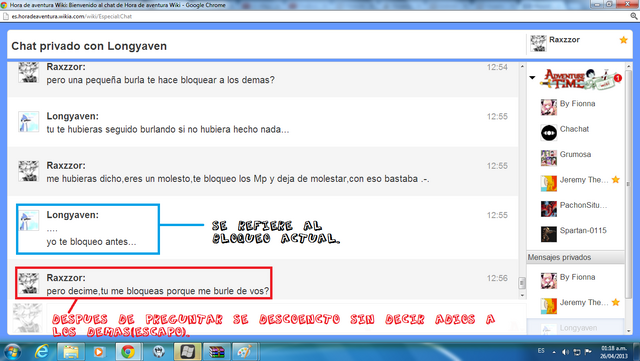Collapse the wiki chat user list arrow
This screenshot has height=361, width=640.
click(x=532, y=77)
